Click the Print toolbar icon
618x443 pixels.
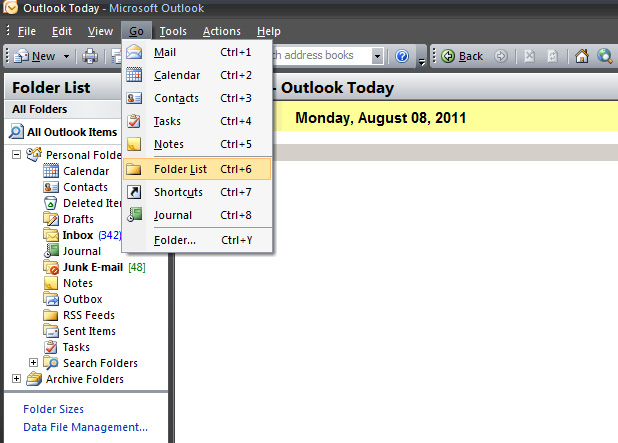[x=90, y=56]
